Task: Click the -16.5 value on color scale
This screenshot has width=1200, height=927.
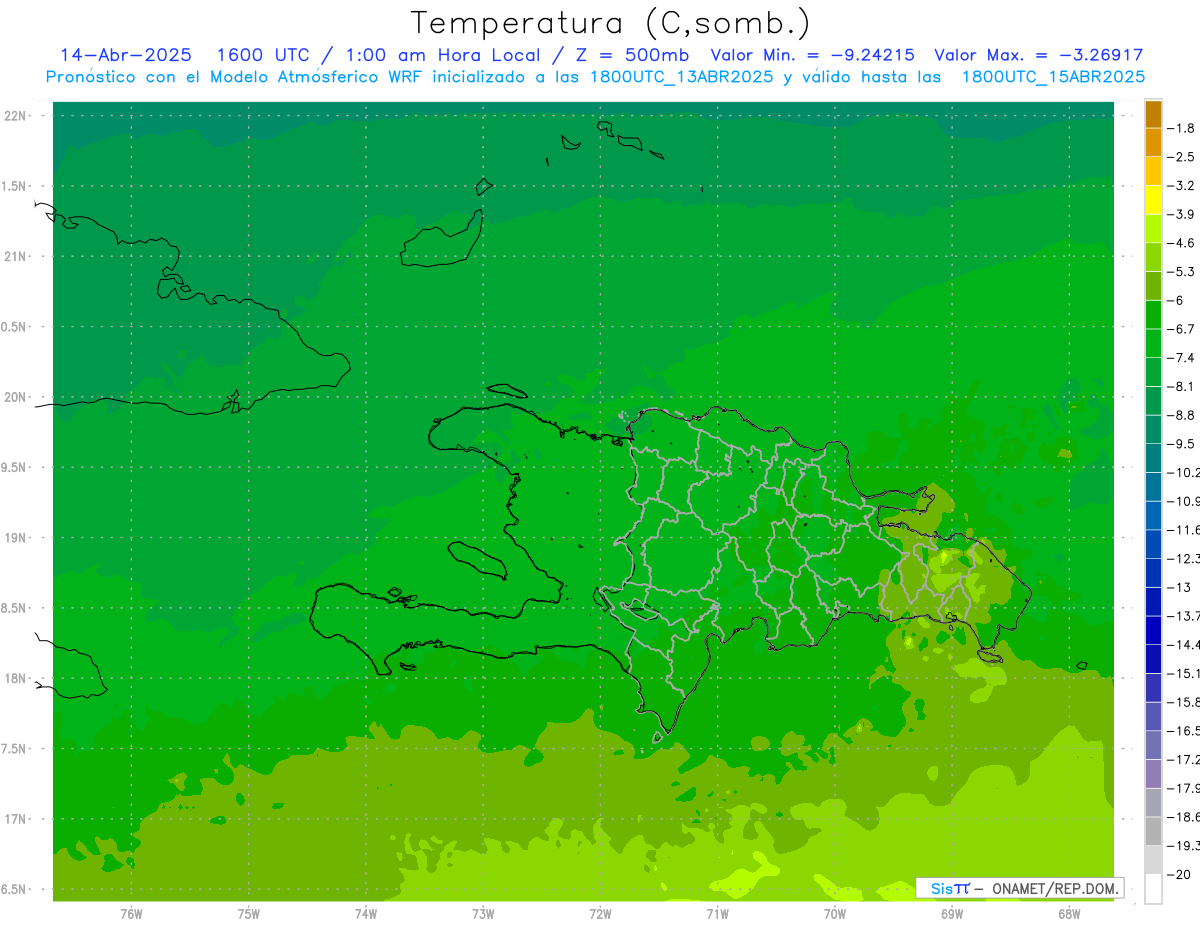Action: [1183, 730]
